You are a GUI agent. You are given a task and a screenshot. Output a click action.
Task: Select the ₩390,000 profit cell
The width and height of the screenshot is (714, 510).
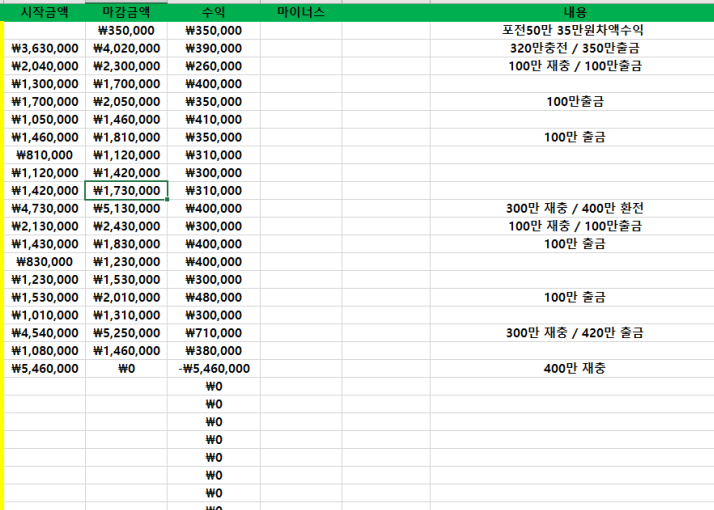point(213,48)
